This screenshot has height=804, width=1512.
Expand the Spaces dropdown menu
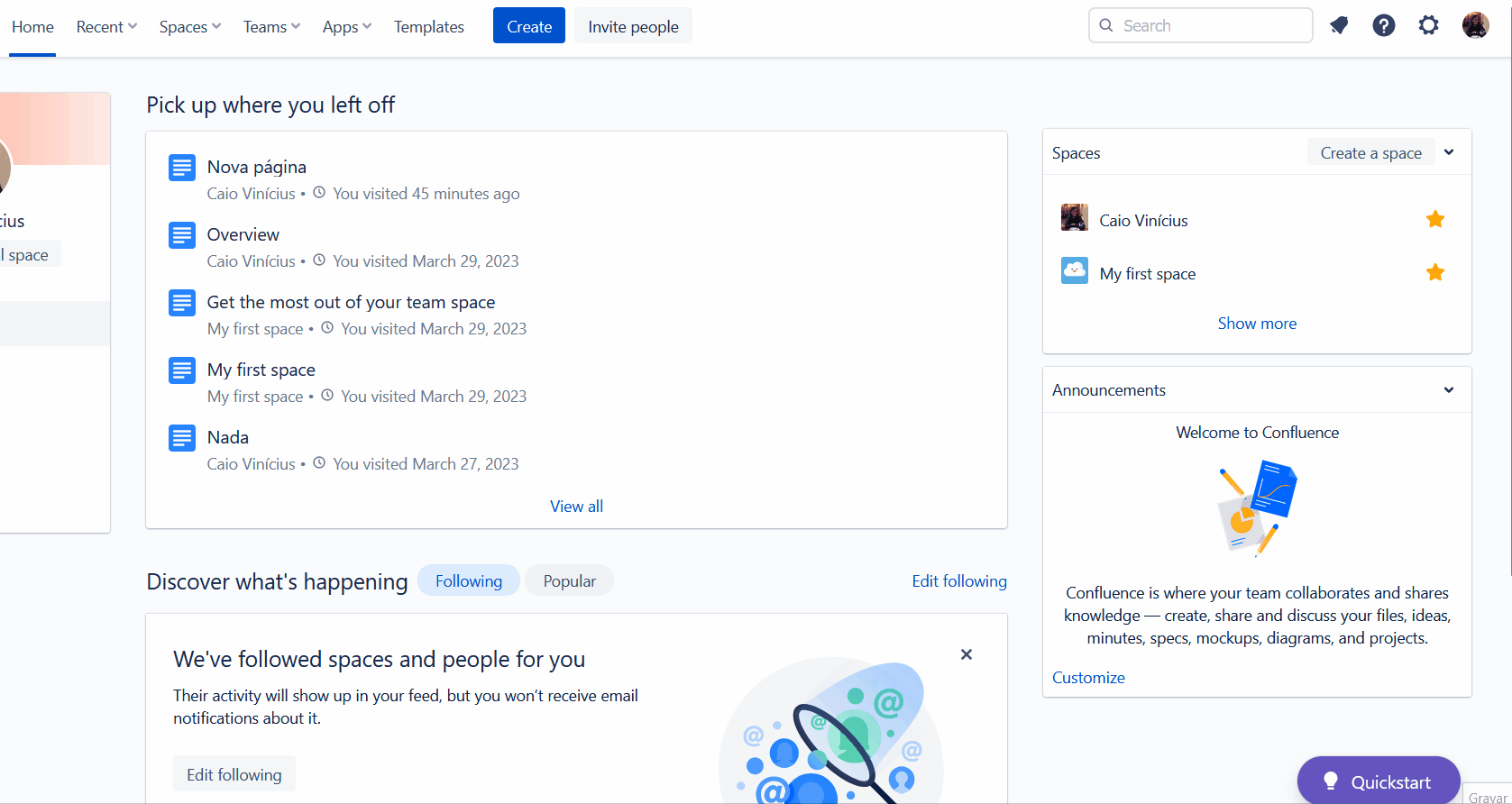point(189,27)
